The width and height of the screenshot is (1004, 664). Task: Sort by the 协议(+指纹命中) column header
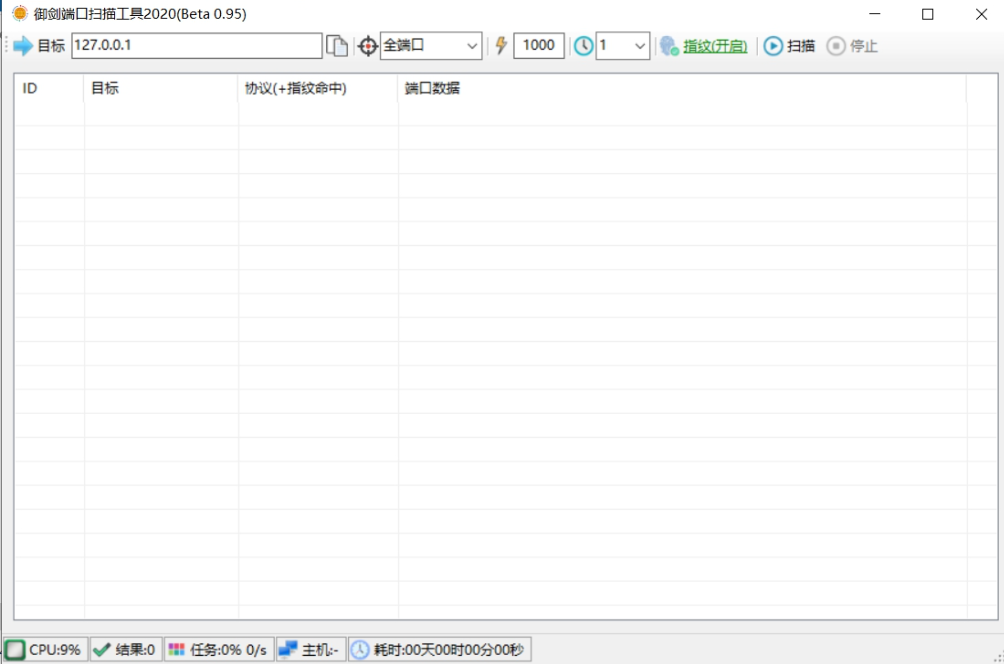pyautogui.click(x=317, y=88)
